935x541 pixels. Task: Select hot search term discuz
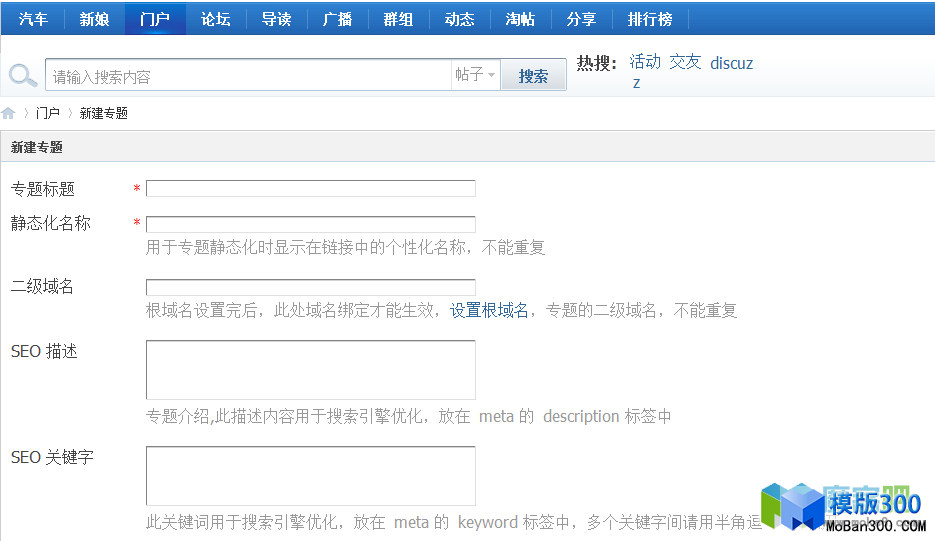pos(731,63)
